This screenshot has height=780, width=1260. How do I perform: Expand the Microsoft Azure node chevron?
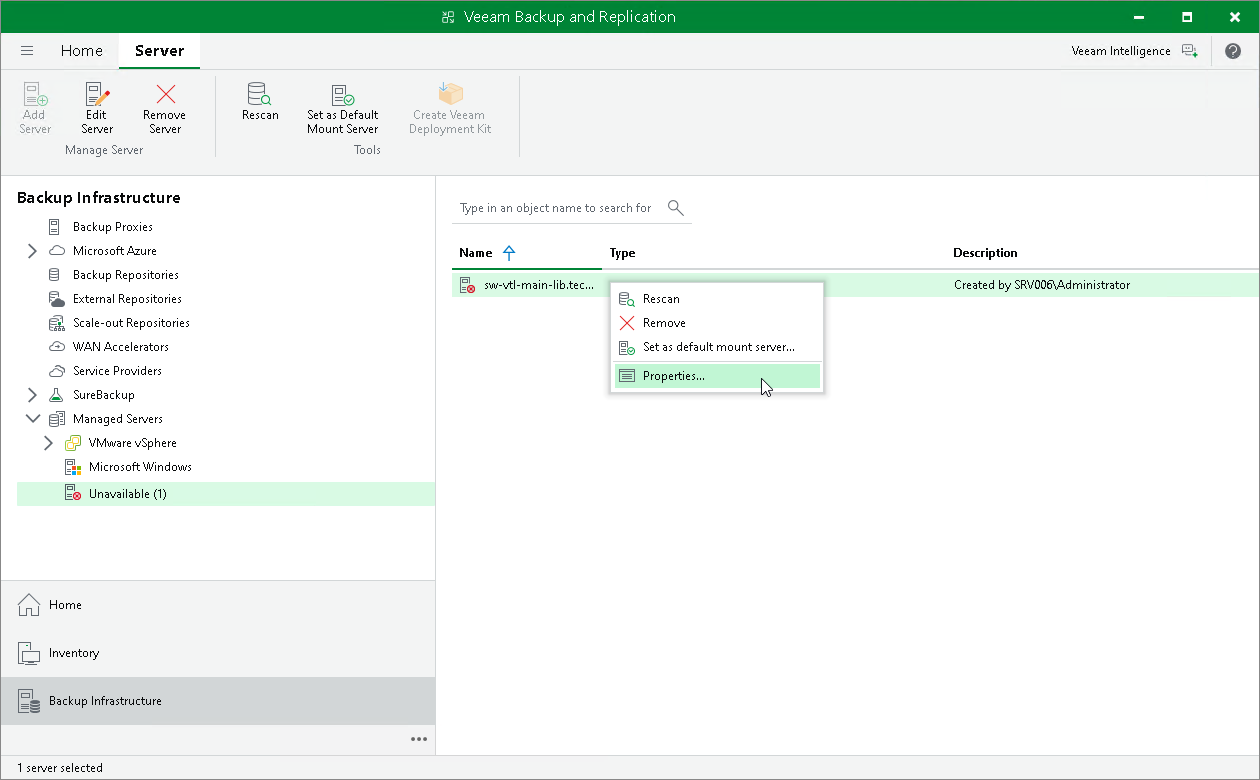coord(32,251)
